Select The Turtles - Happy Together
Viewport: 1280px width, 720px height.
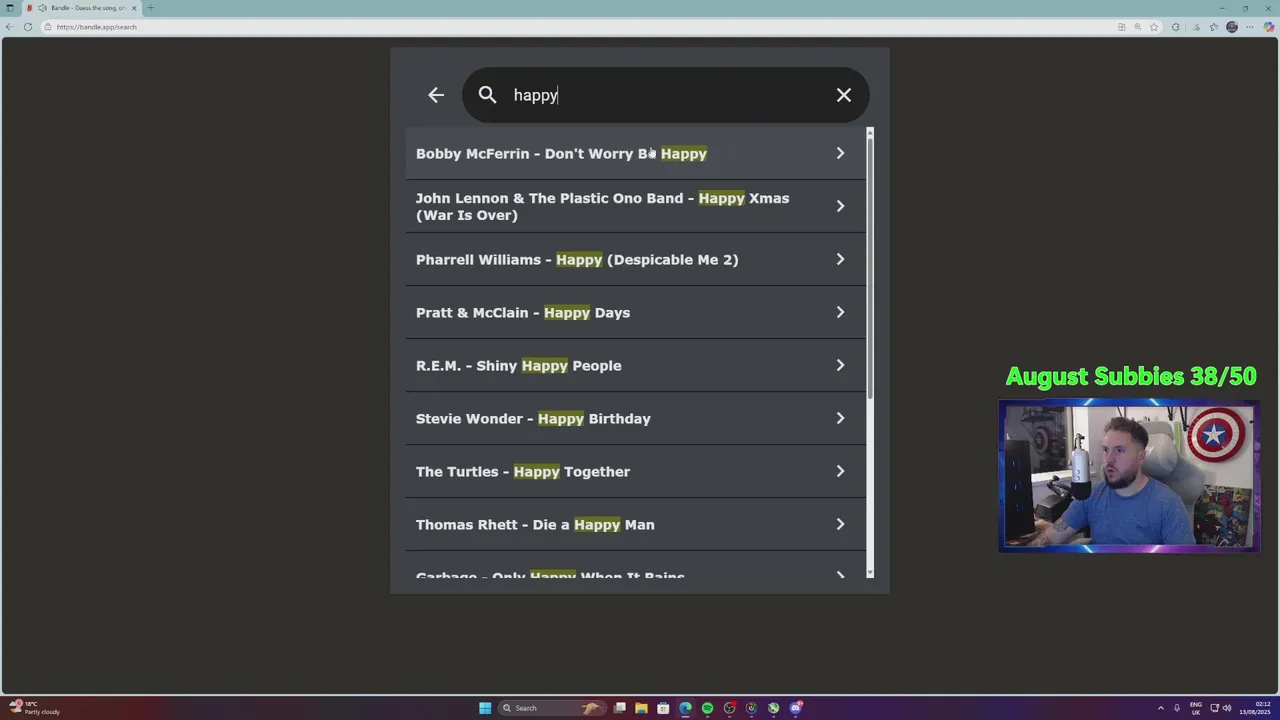[635, 471]
